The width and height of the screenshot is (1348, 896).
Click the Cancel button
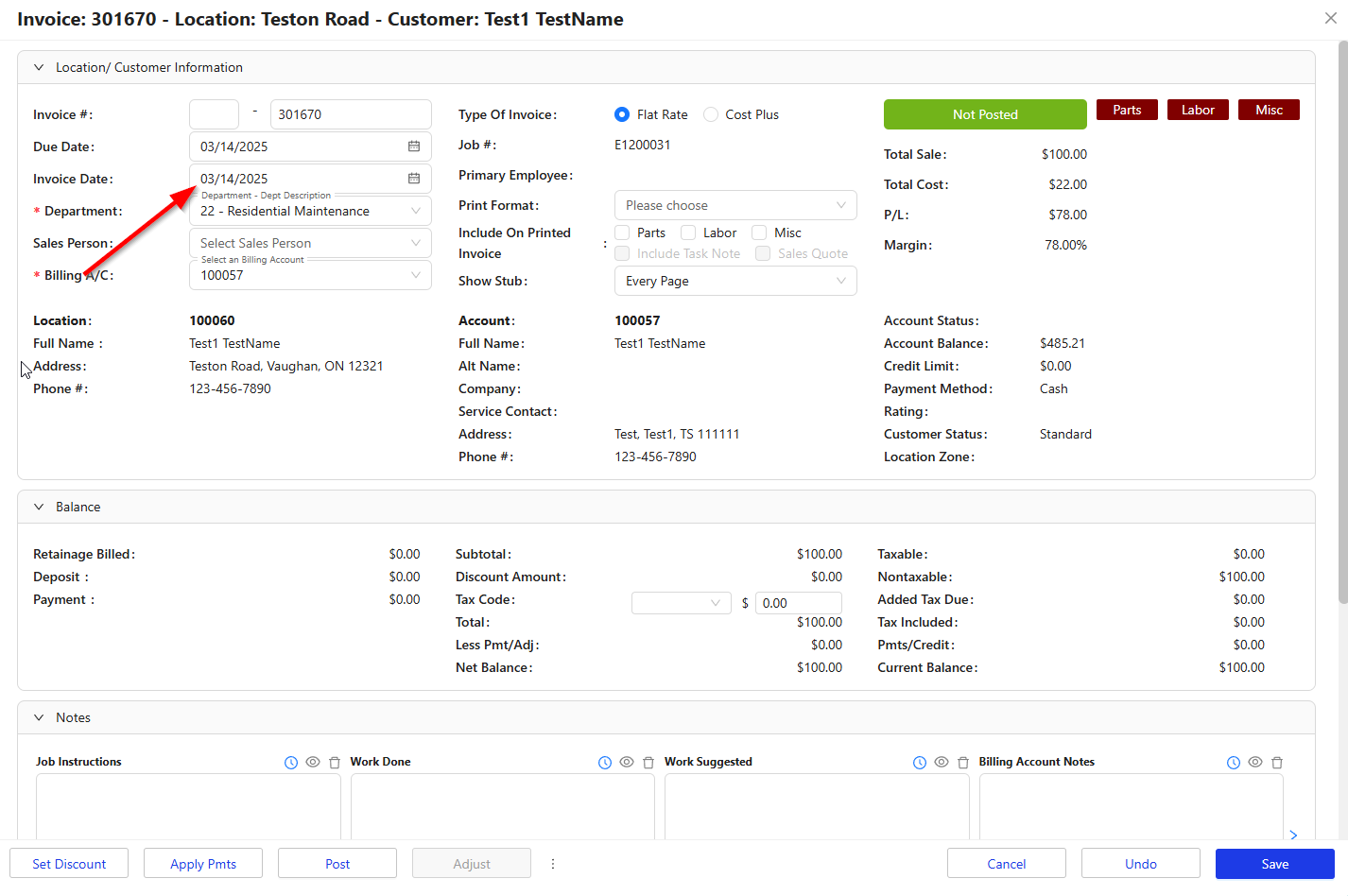click(1007, 864)
